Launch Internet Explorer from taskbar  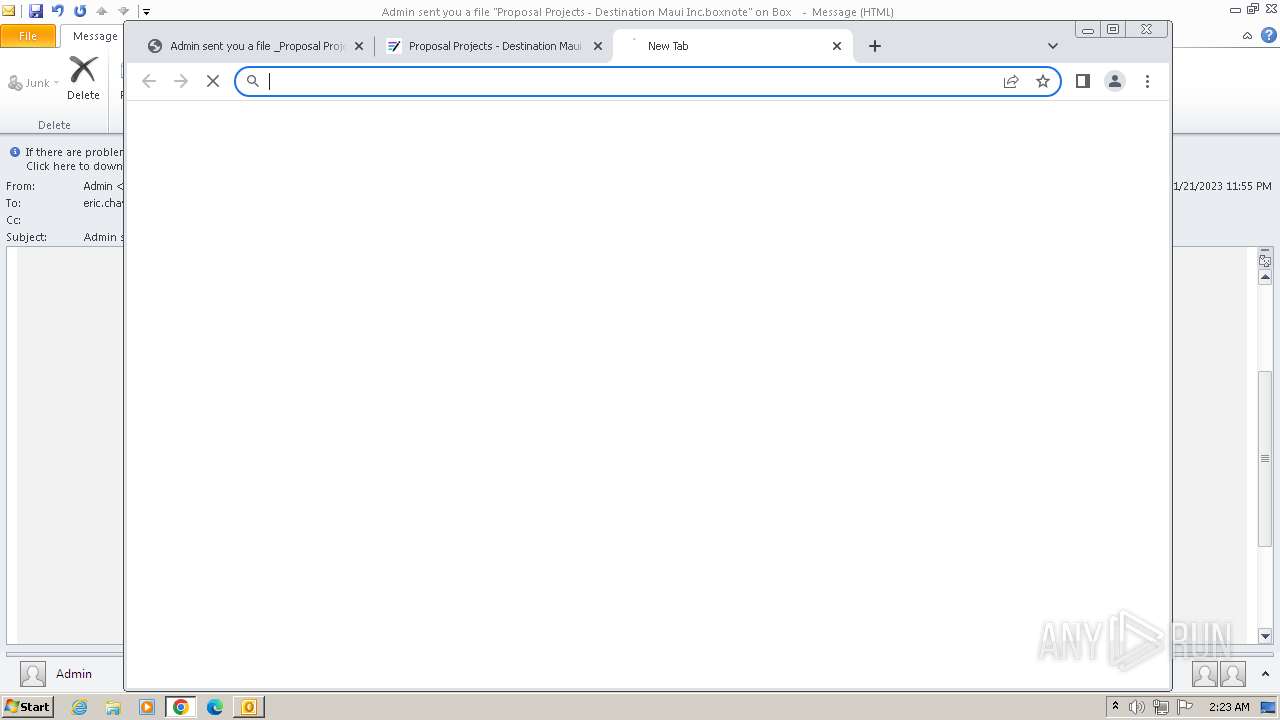coord(80,707)
